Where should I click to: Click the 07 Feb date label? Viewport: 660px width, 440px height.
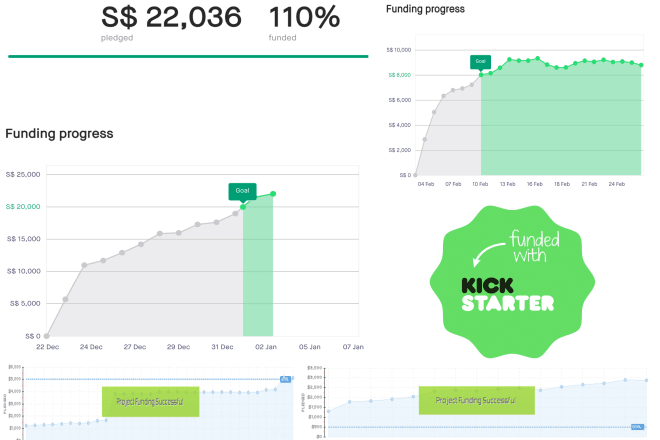453,184
